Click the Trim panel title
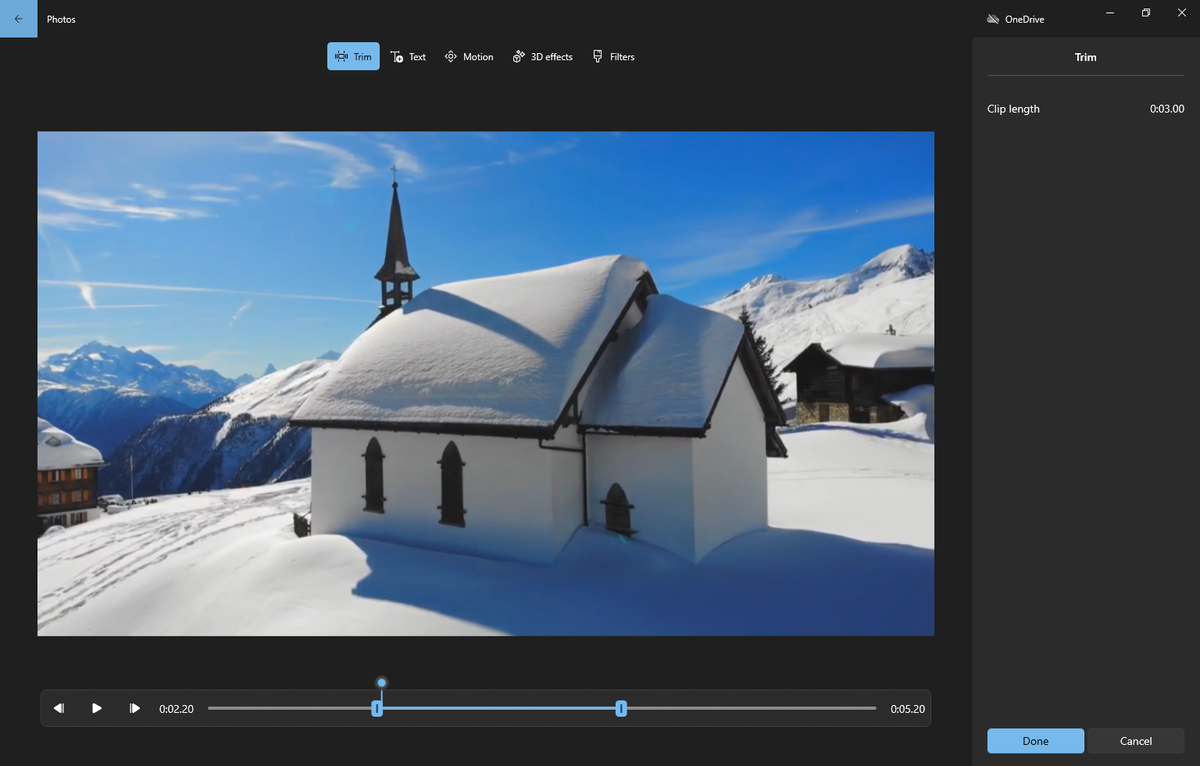Viewport: 1200px width, 766px height. click(x=1085, y=57)
